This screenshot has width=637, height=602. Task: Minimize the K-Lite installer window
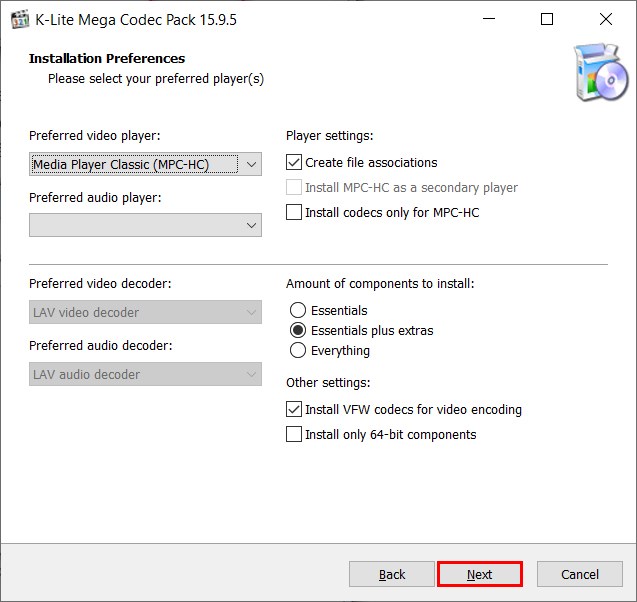[x=488, y=19]
